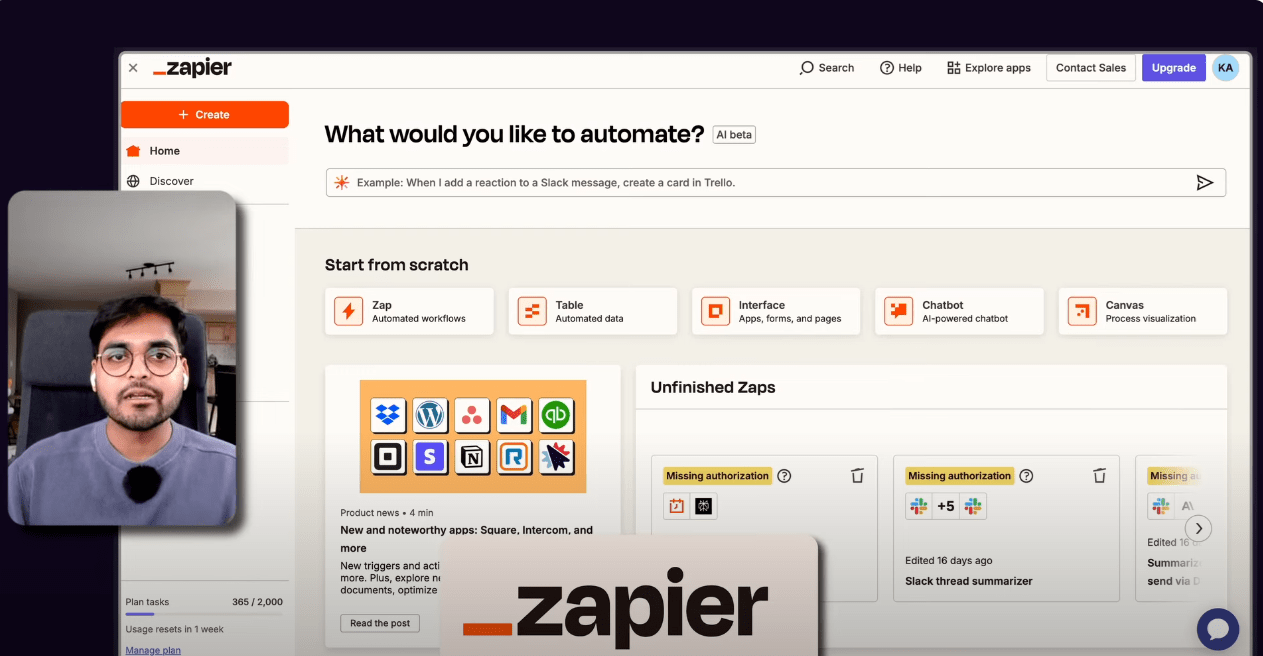The height and width of the screenshot is (656, 1263).
Task: Open Explore apps
Action: click(988, 68)
